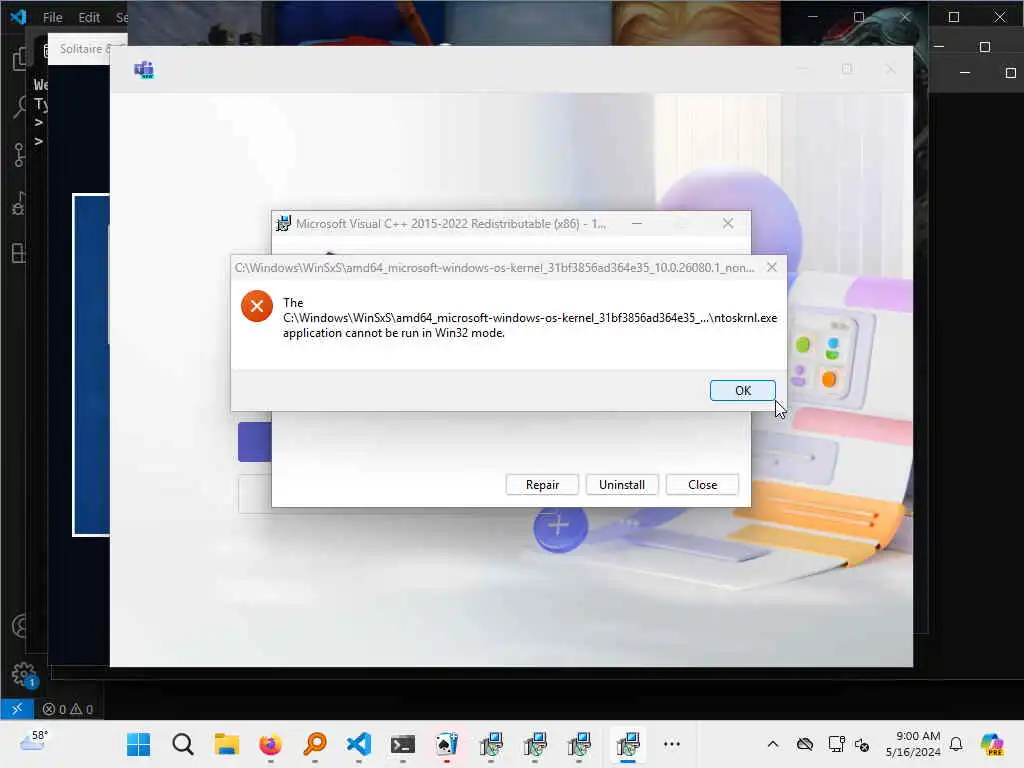Open the Edit menu in VS Code
Image resolution: width=1024 pixels, height=768 pixels.
(89, 18)
